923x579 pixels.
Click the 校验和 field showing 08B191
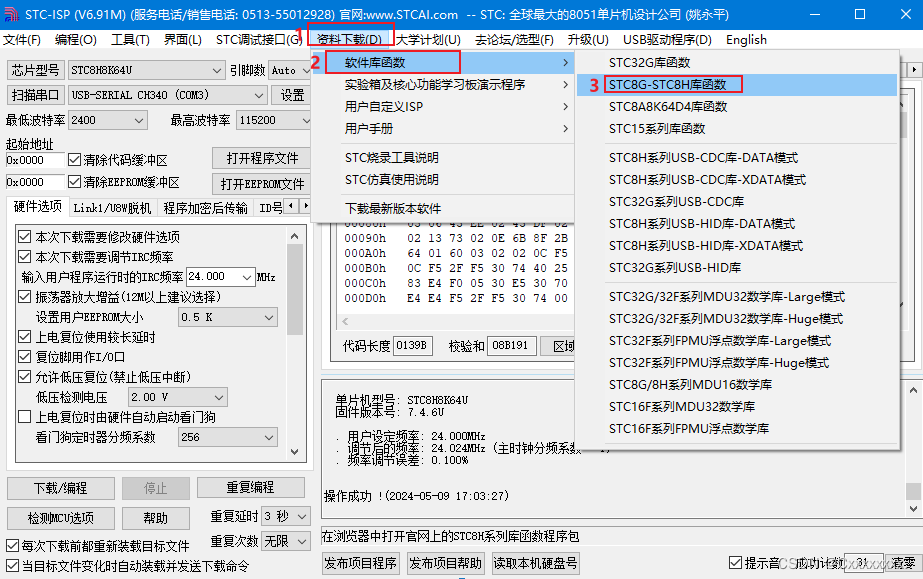pos(511,345)
